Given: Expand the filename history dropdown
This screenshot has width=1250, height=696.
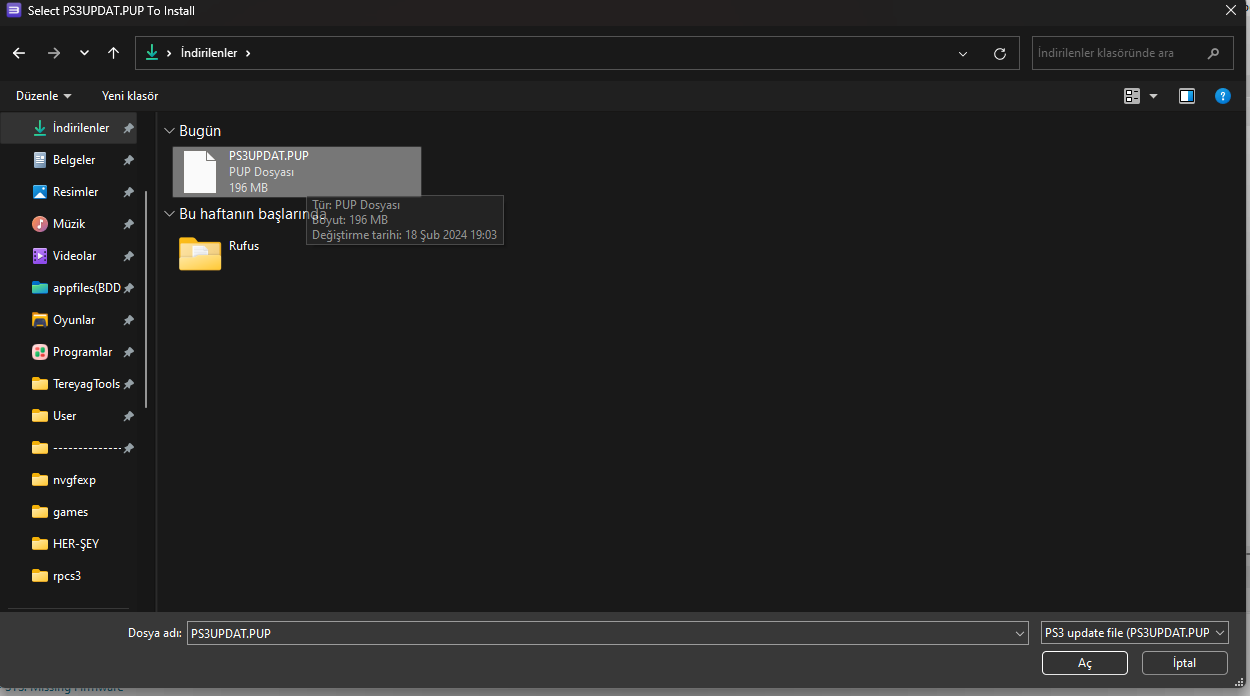Looking at the screenshot, I should (x=1020, y=634).
